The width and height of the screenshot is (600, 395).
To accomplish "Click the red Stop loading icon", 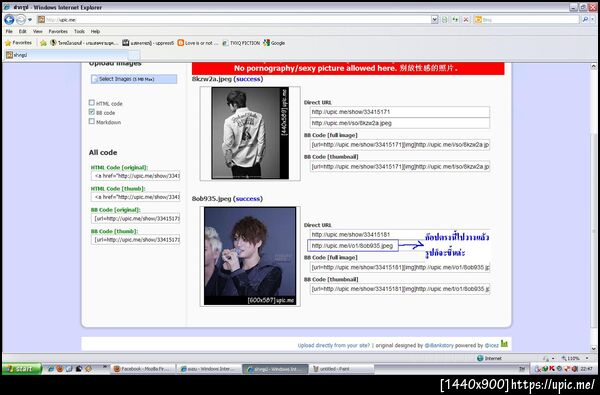I will [466, 19].
